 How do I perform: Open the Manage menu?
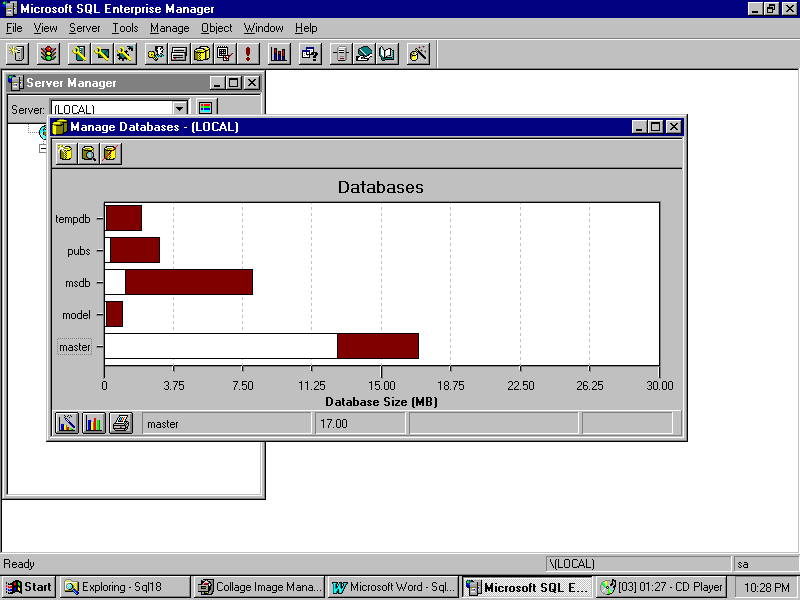(x=169, y=28)
